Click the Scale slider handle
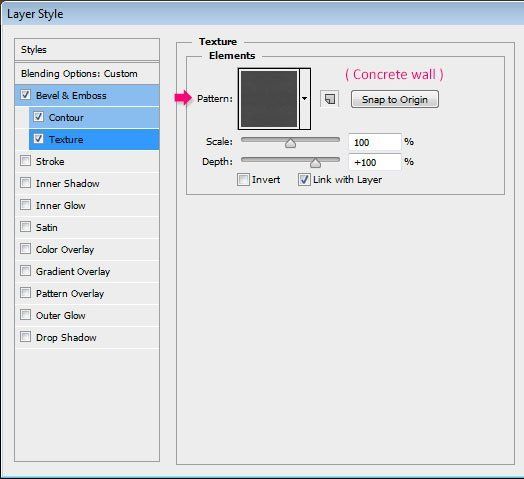The width and height of the screenshot is (524, 479). [x=290, y=143]
